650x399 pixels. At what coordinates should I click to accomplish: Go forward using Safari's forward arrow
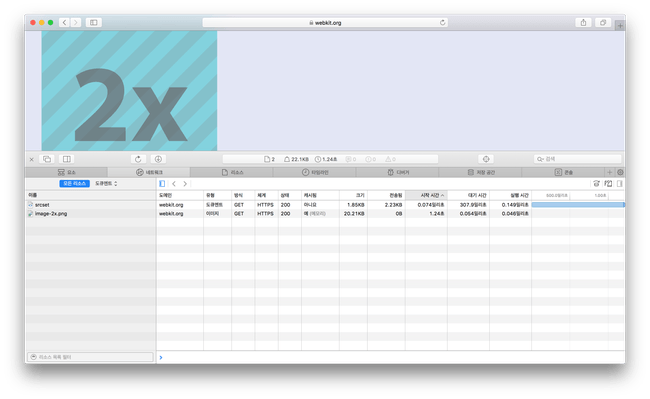coord(75,22)
